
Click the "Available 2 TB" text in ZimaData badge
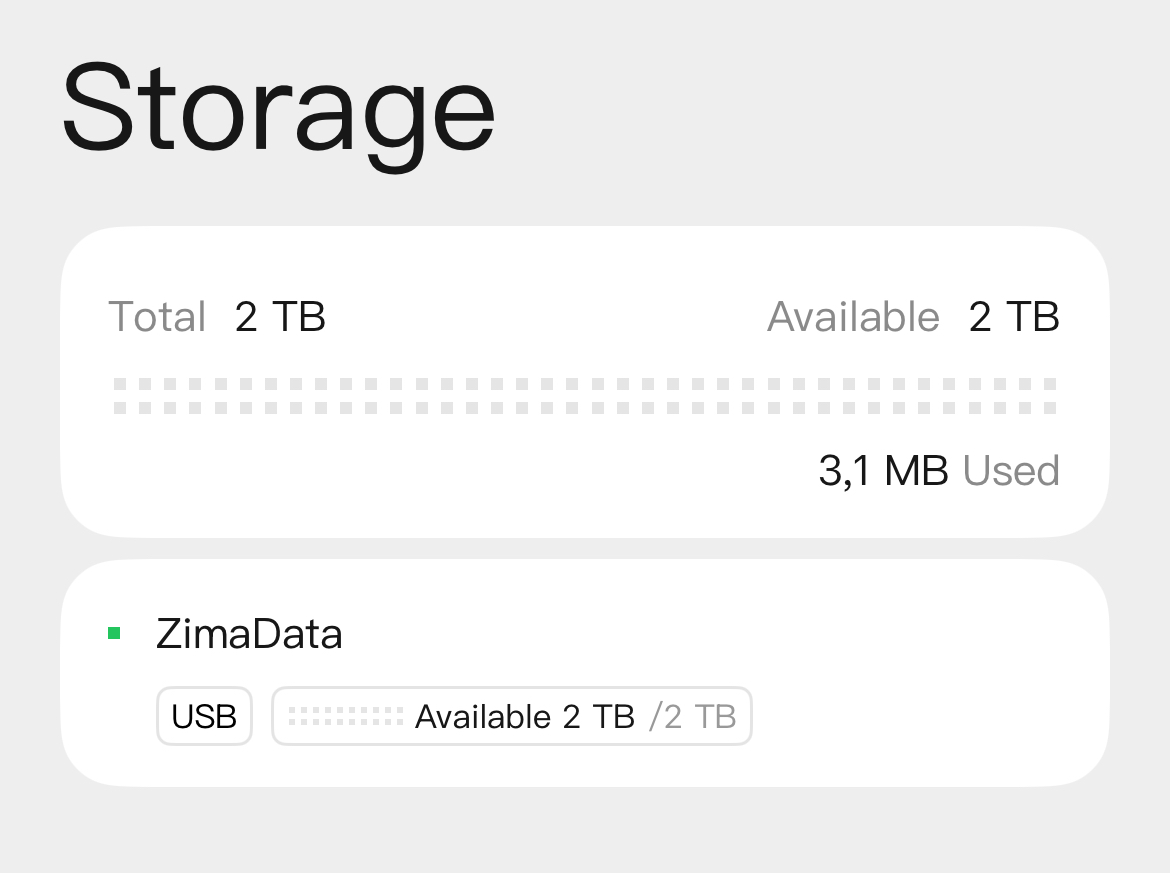524,717
